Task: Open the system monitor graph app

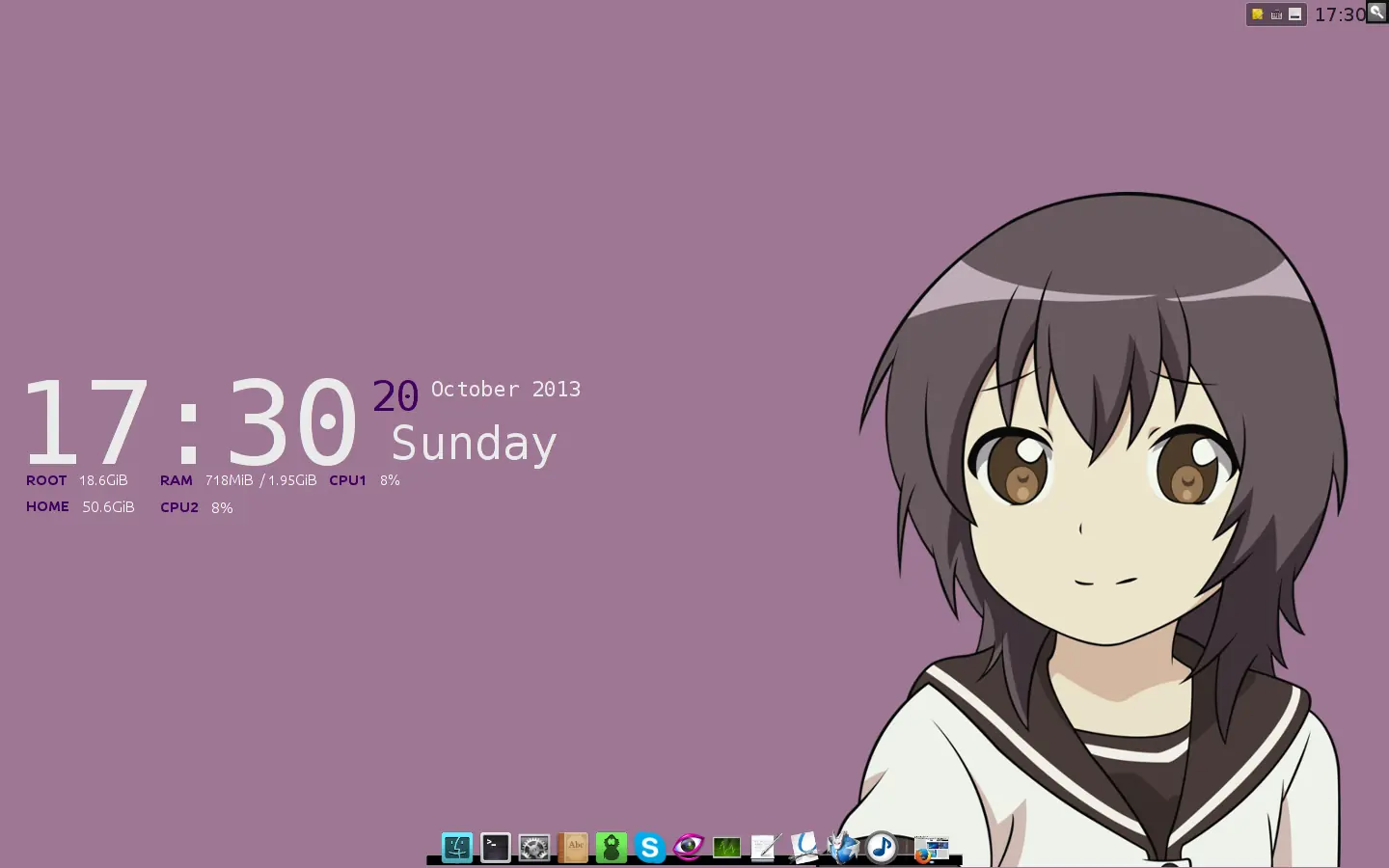Action: pyautogui.click(x=725, y=848)
